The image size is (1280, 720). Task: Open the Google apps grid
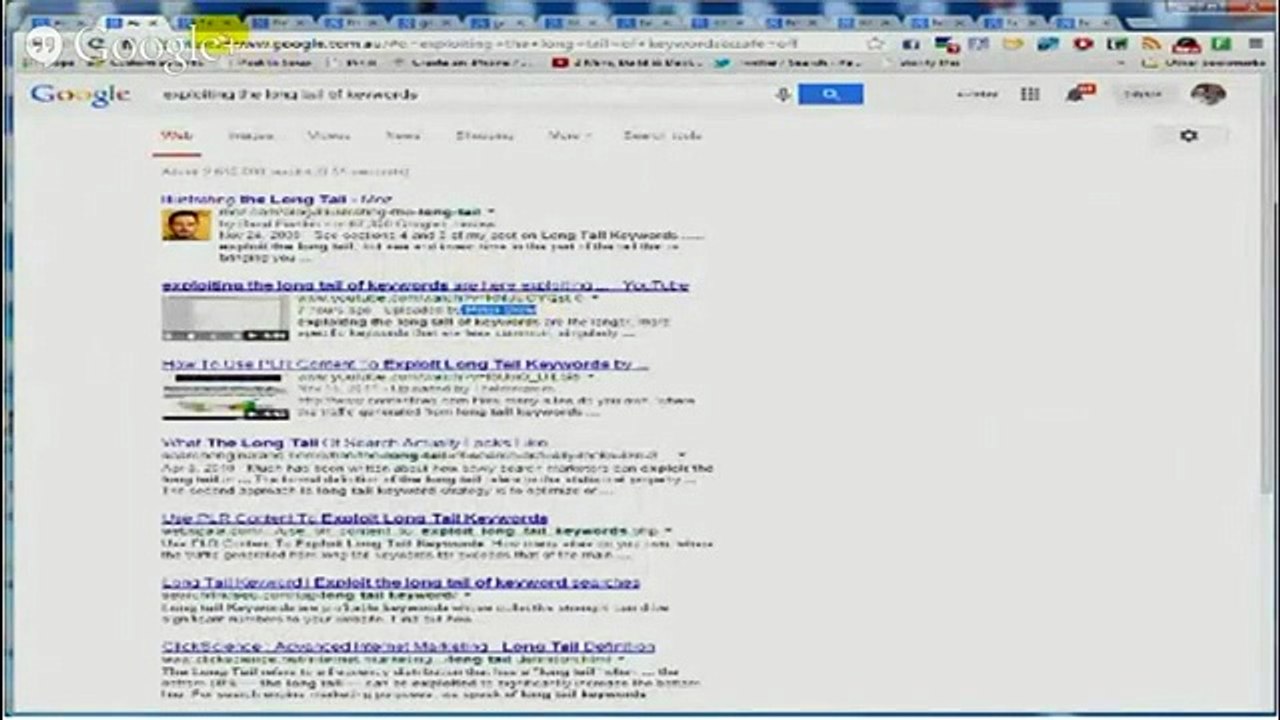pyautogui.click(x=1030, y=94)
